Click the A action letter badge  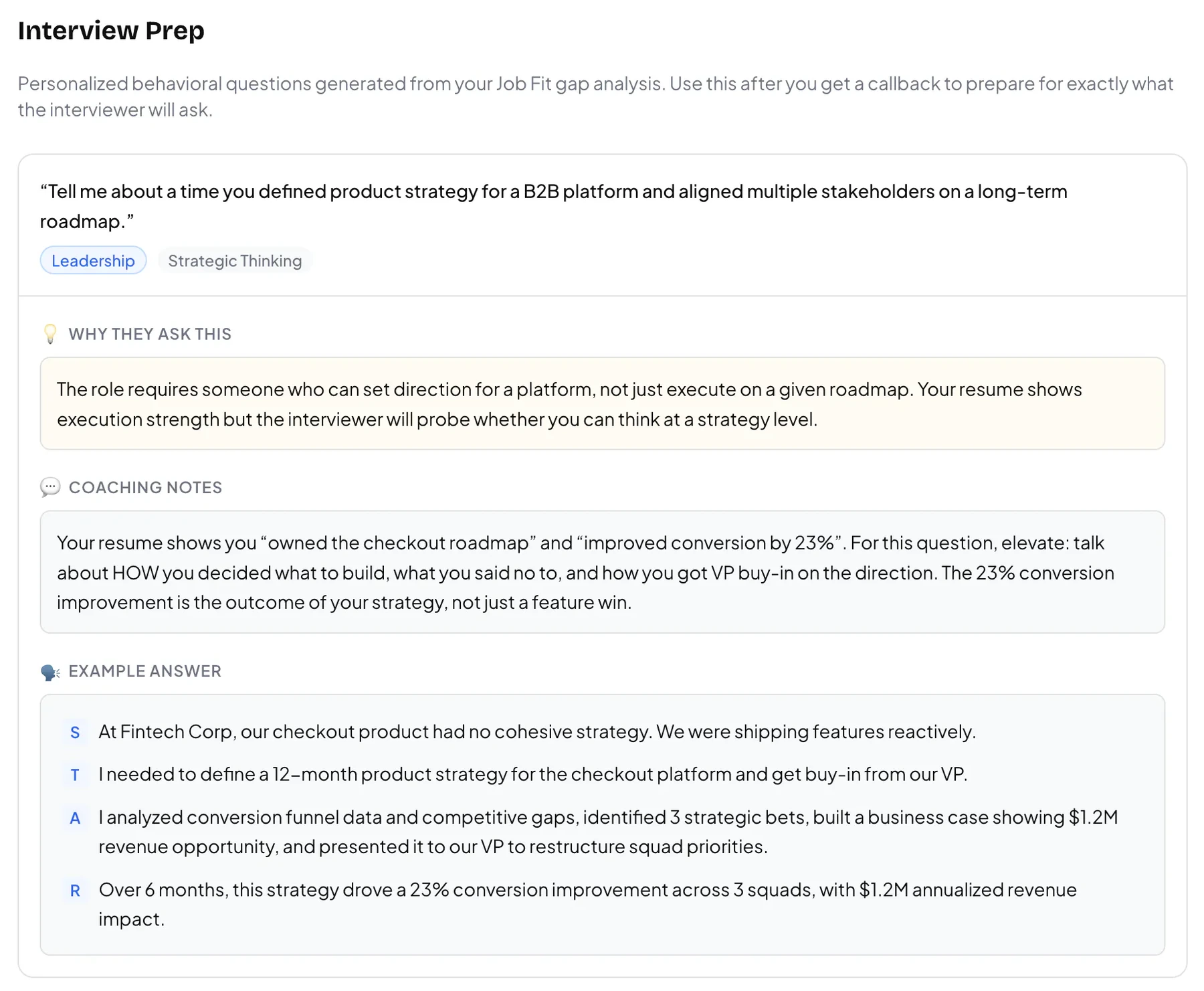pyautogui.click(x=75, y=818)
